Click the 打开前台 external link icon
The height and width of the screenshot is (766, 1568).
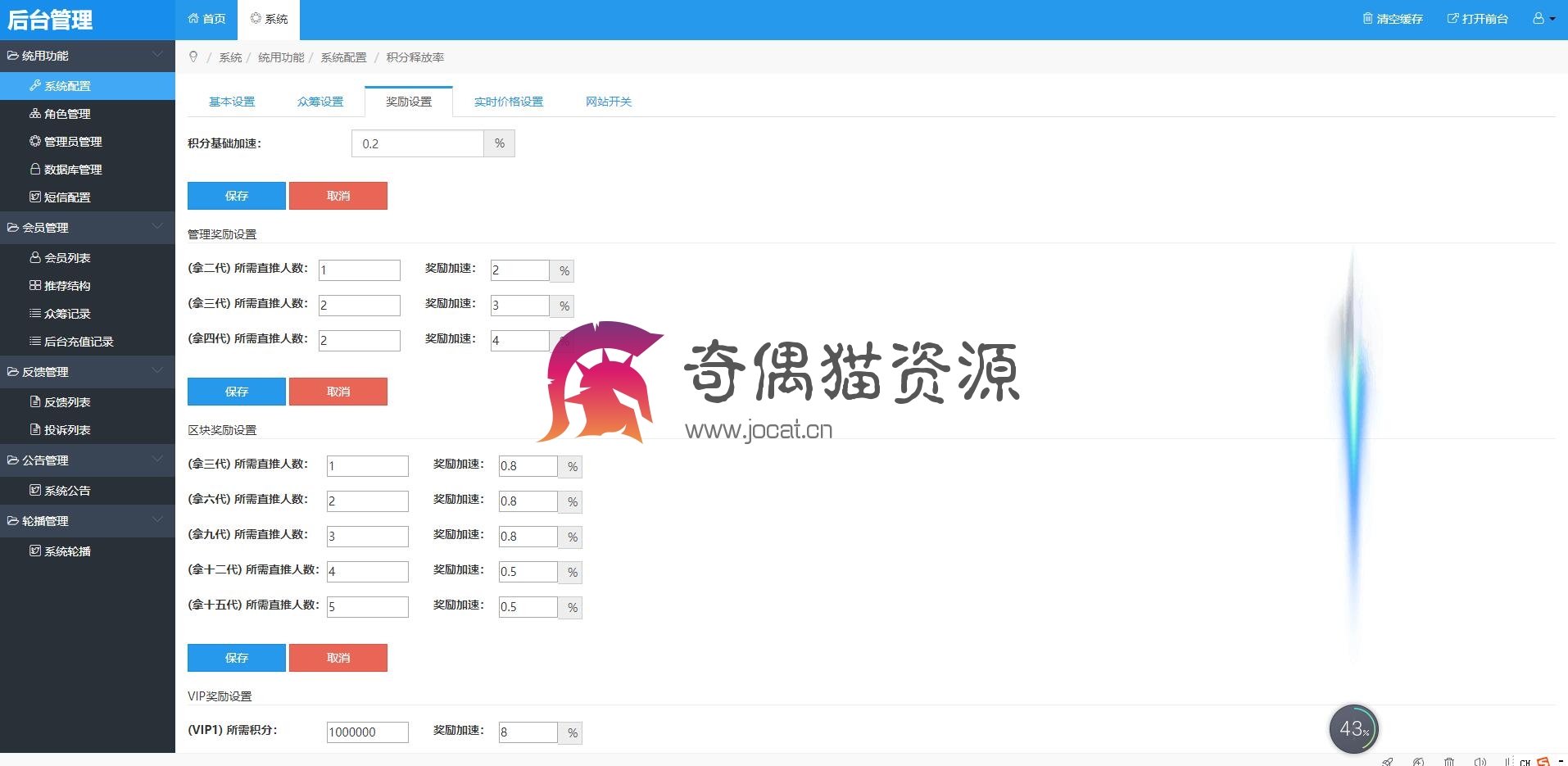point(1452,18)
